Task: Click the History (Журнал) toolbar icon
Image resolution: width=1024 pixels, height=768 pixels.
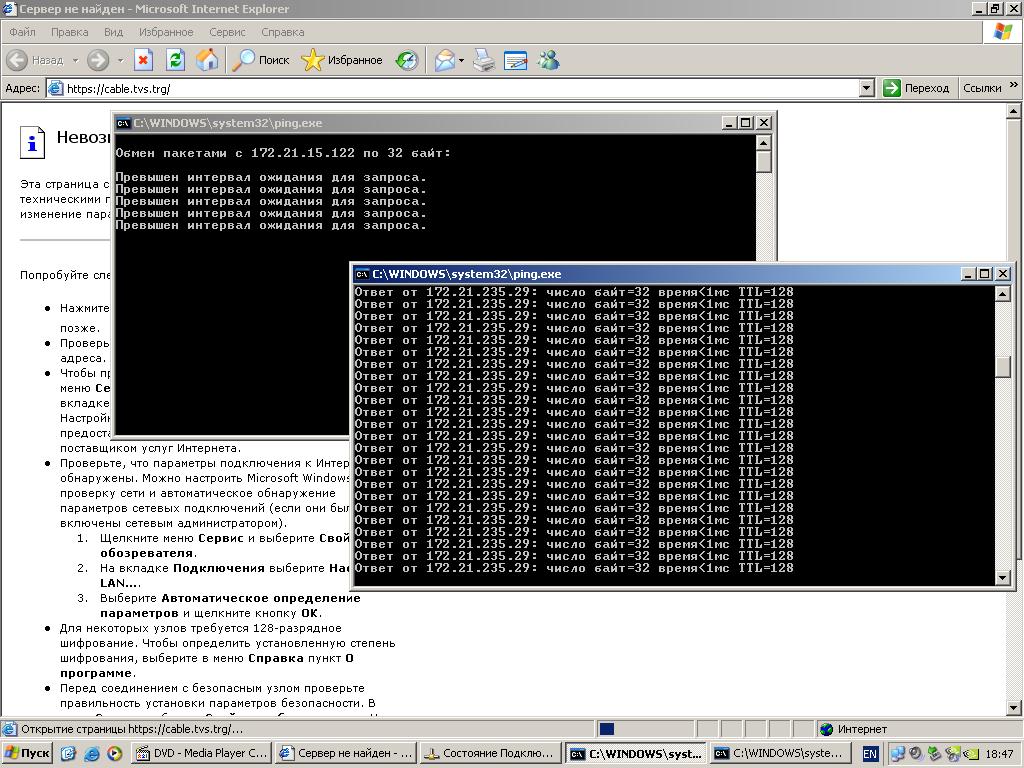Action: coord(406,60)
